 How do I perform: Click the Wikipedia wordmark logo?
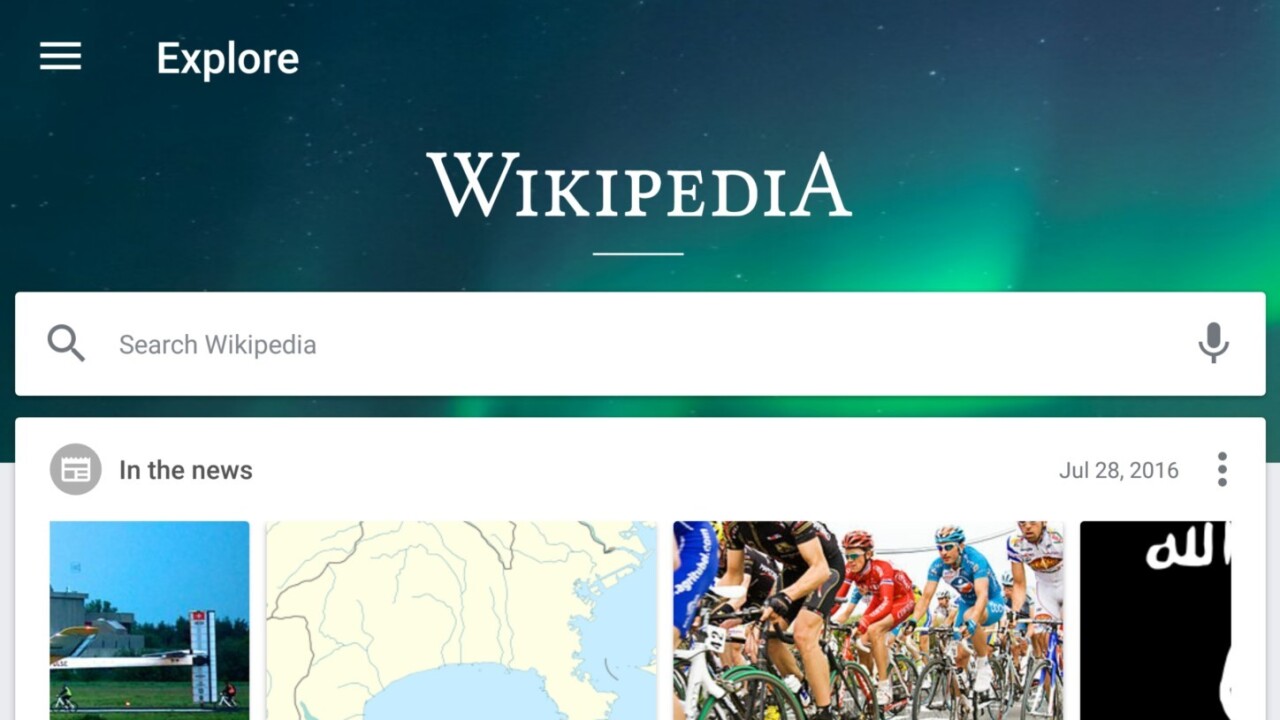click(x=639, y=186)
